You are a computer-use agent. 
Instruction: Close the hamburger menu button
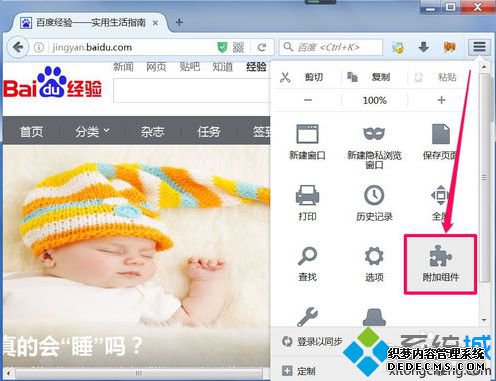tap(479, 47)
